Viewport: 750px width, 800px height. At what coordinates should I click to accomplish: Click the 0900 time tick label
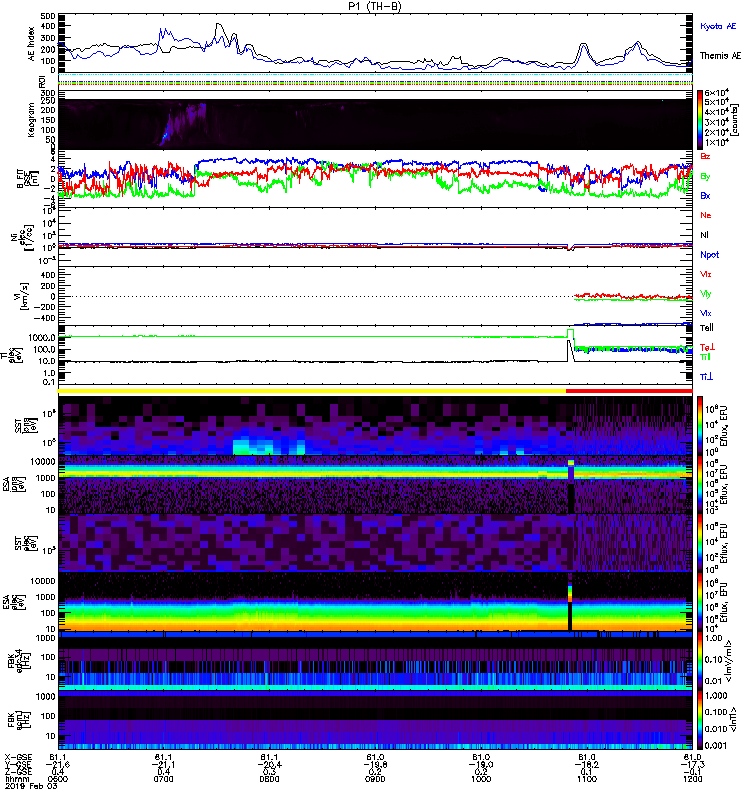click(375, 779)
